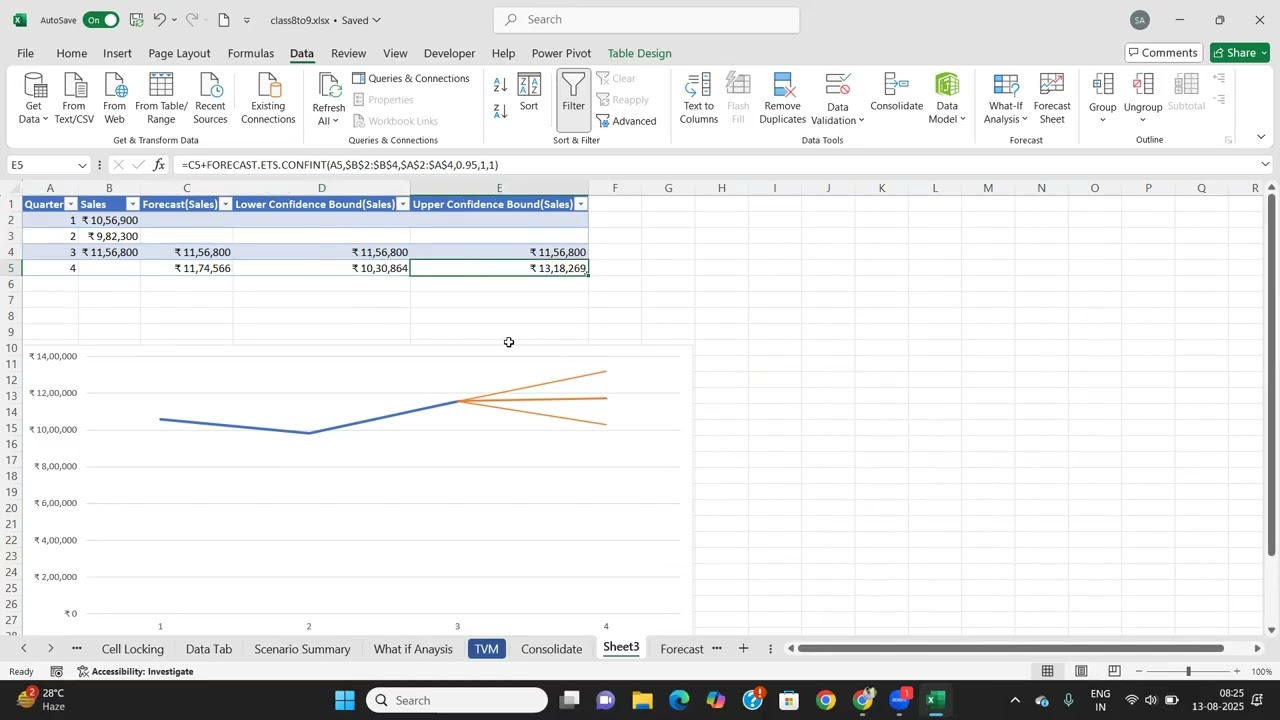The image size is (1280, 720).
Task: Zoom in with the plus button
Action: (1237, 671)
